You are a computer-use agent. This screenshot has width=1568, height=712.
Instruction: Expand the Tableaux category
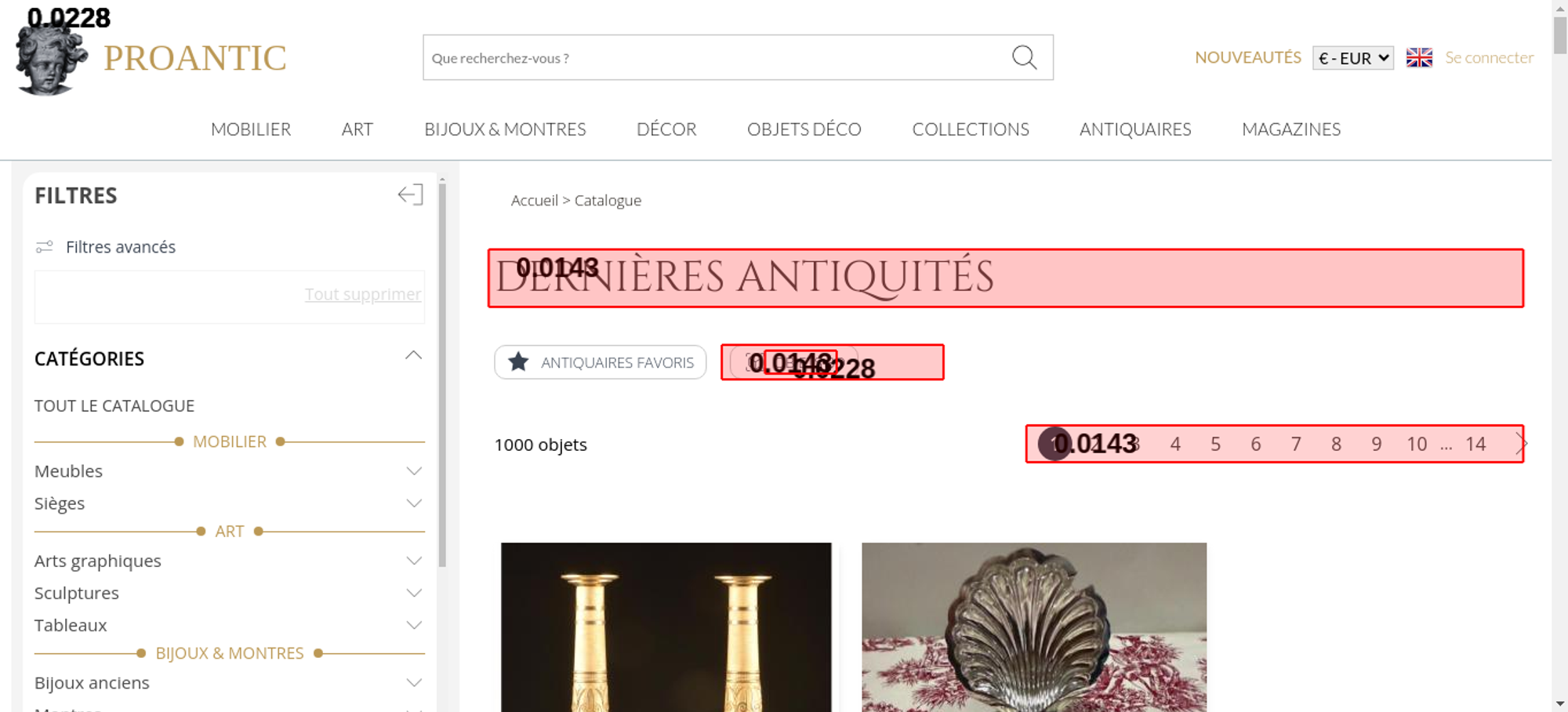[x=414, y=625]
